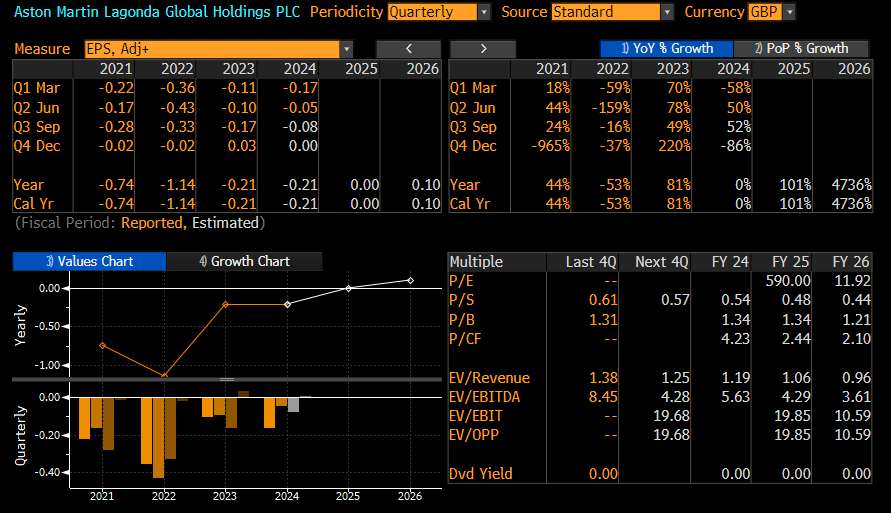Select Q2 Jun 2022 growth -159%
This screenshot has height=513, width=891.
click(611, 107)
